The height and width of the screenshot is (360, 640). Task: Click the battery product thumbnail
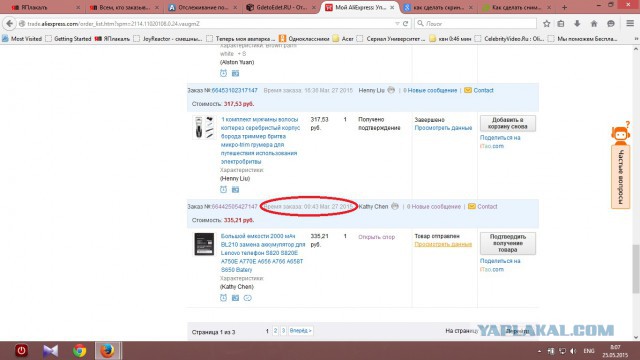click(x=204, y=244)
